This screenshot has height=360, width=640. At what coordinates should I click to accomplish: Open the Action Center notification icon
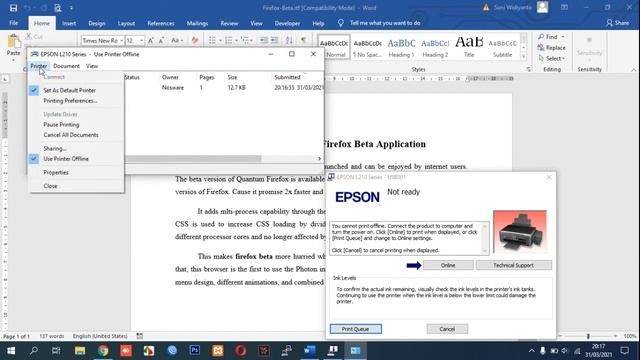pyautogui.click(x=624, y=350)
